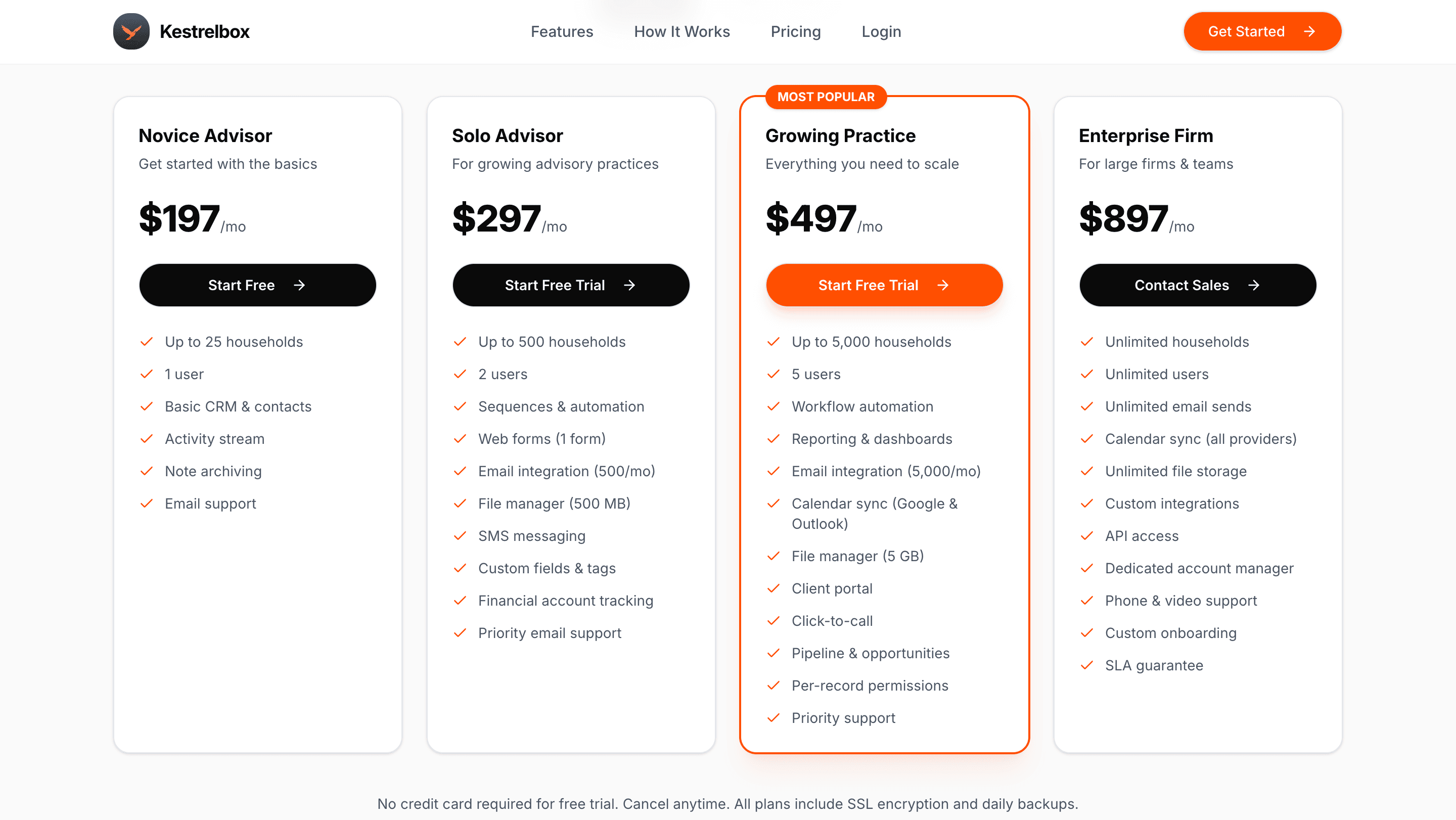Open the Features nav link
The width and height of the screenshot is (1456, 820).
point(562,32)
